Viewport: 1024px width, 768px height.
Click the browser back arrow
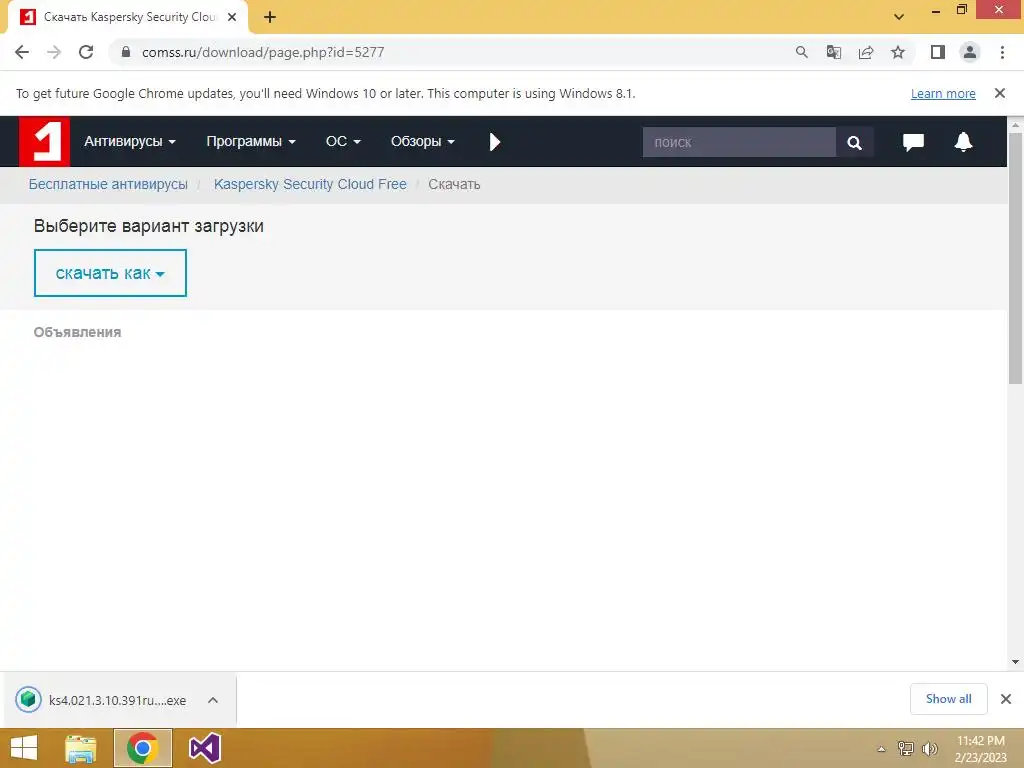click(x=22, y=52)
